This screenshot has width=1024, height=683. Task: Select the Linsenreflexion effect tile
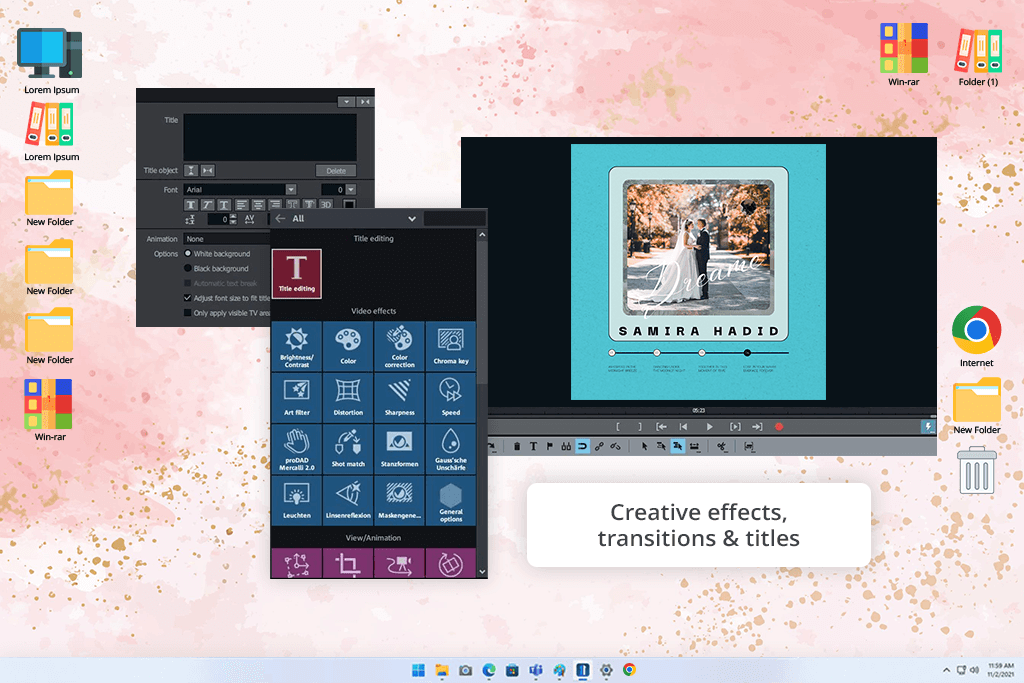click(348, 501)
